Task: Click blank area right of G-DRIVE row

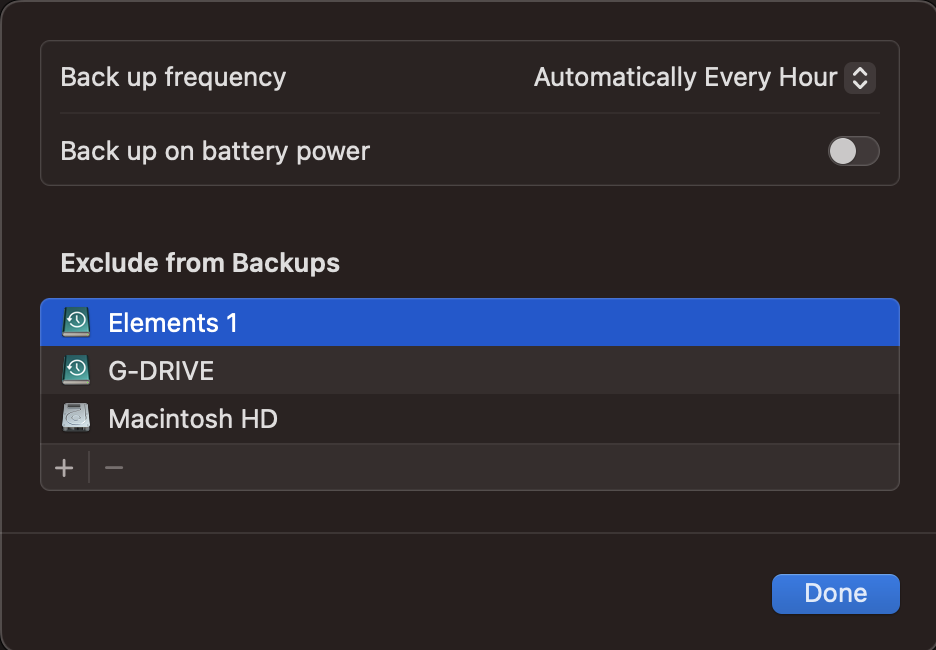Action: click(x=600, y=371)
